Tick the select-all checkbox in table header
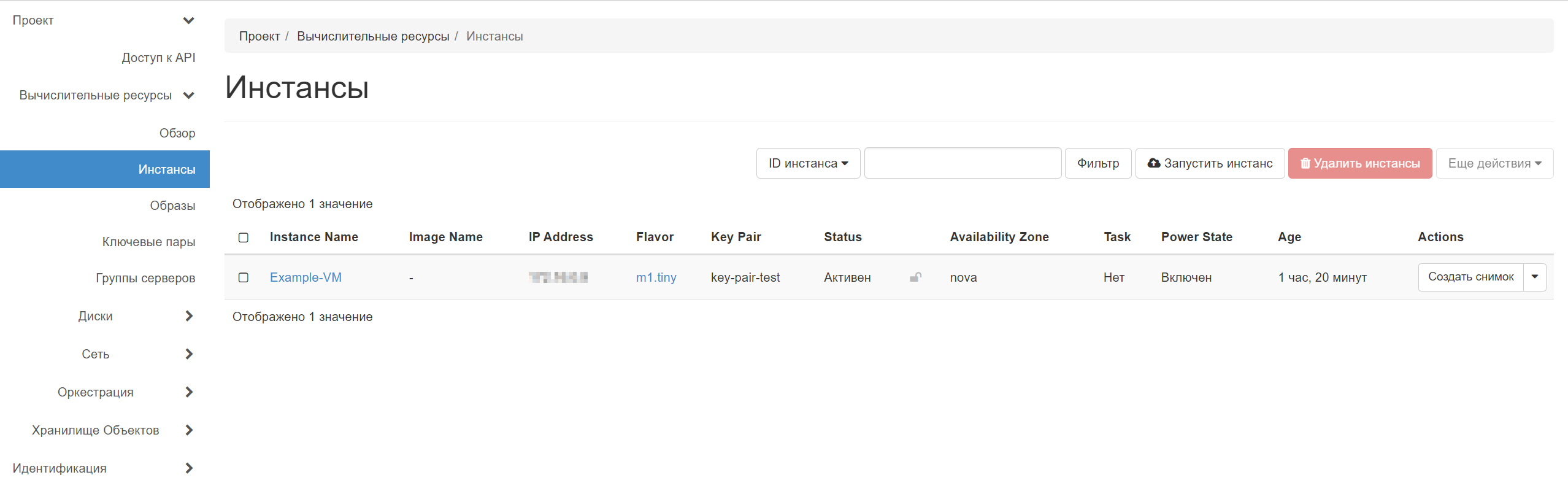The width and height of the screenshot is (1568, 491). (244, 238)
